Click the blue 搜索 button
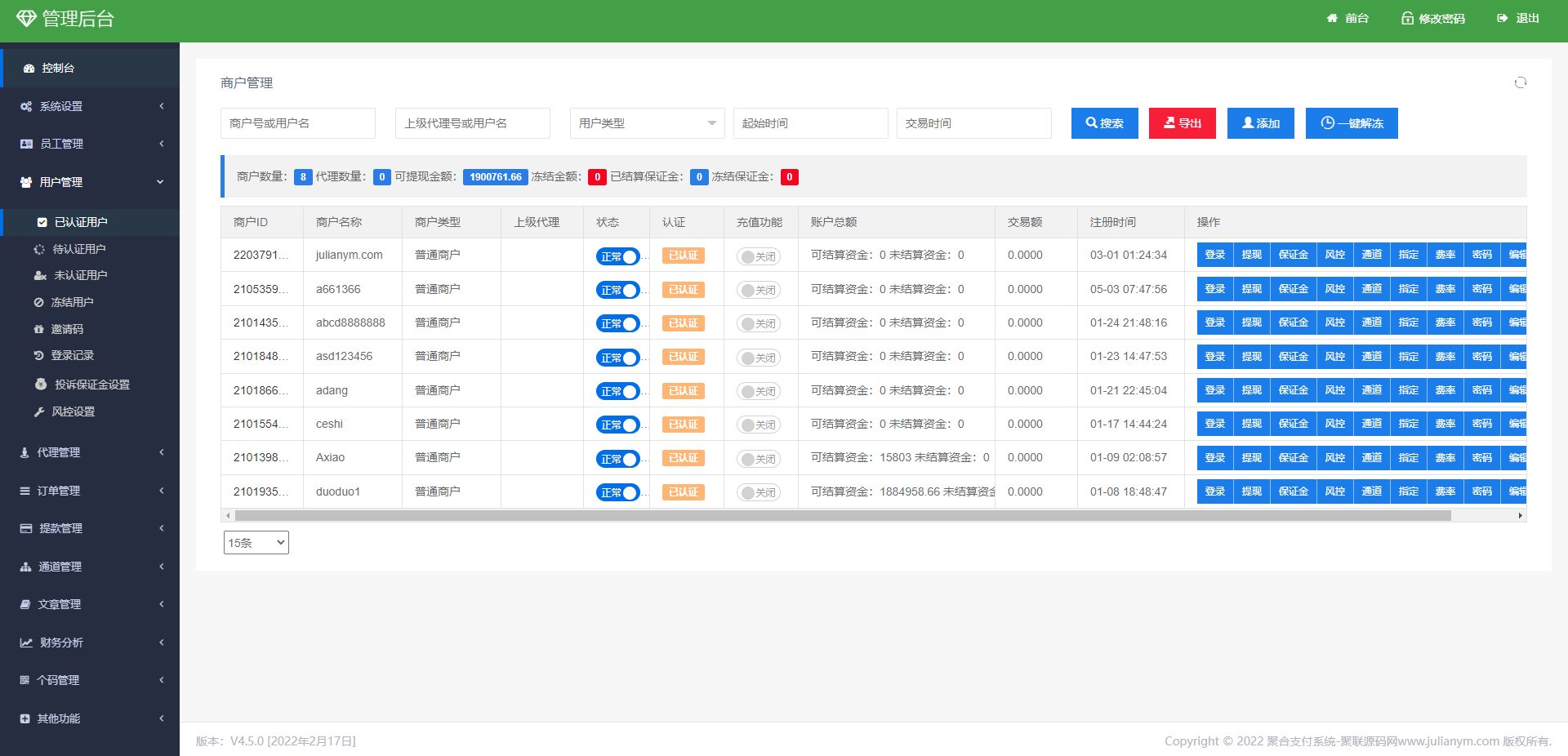Image resolution: width=1568 pixels, height=756 pixels. point(1105,123)
